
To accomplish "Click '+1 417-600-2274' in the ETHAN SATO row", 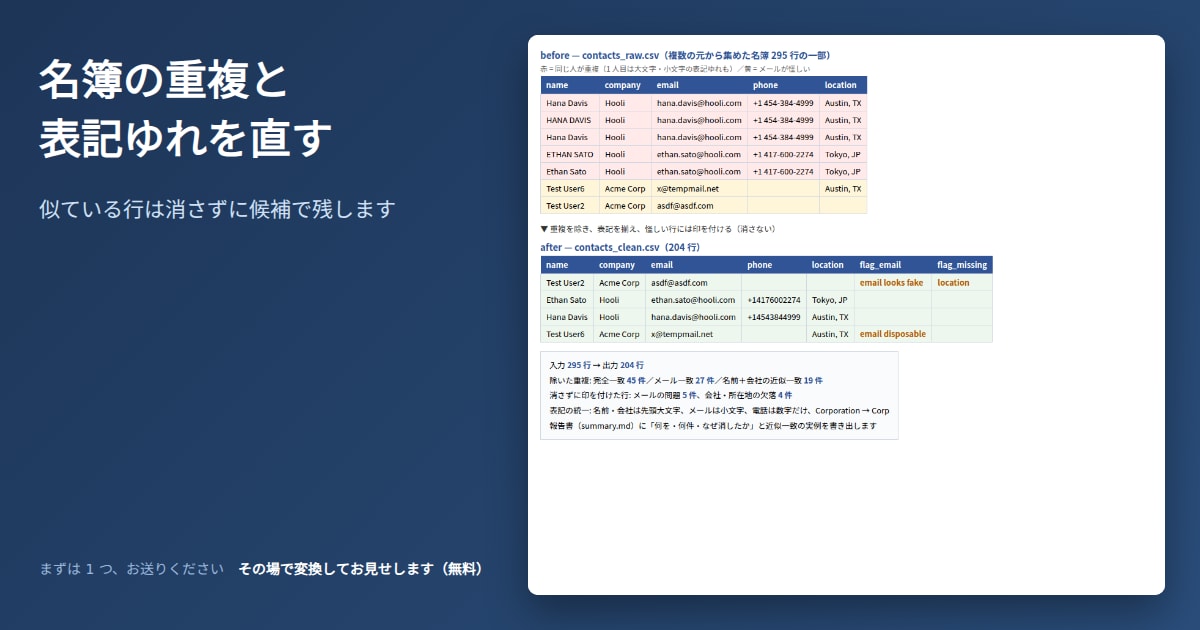I will point(783,154).
